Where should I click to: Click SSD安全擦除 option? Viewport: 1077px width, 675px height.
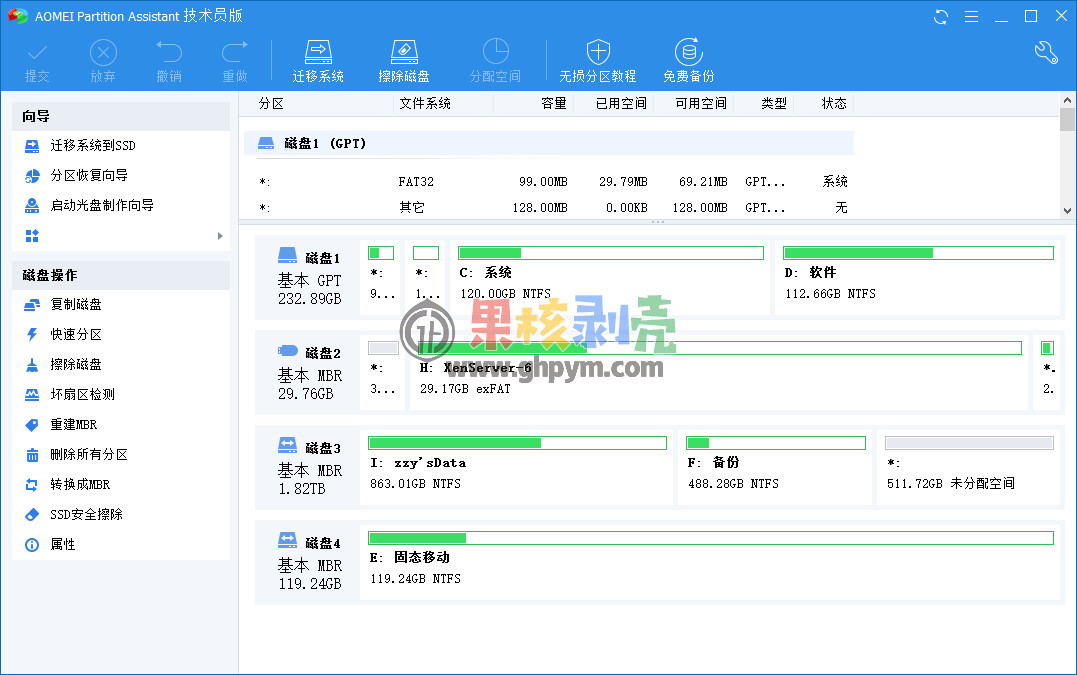tap(86, 515)
